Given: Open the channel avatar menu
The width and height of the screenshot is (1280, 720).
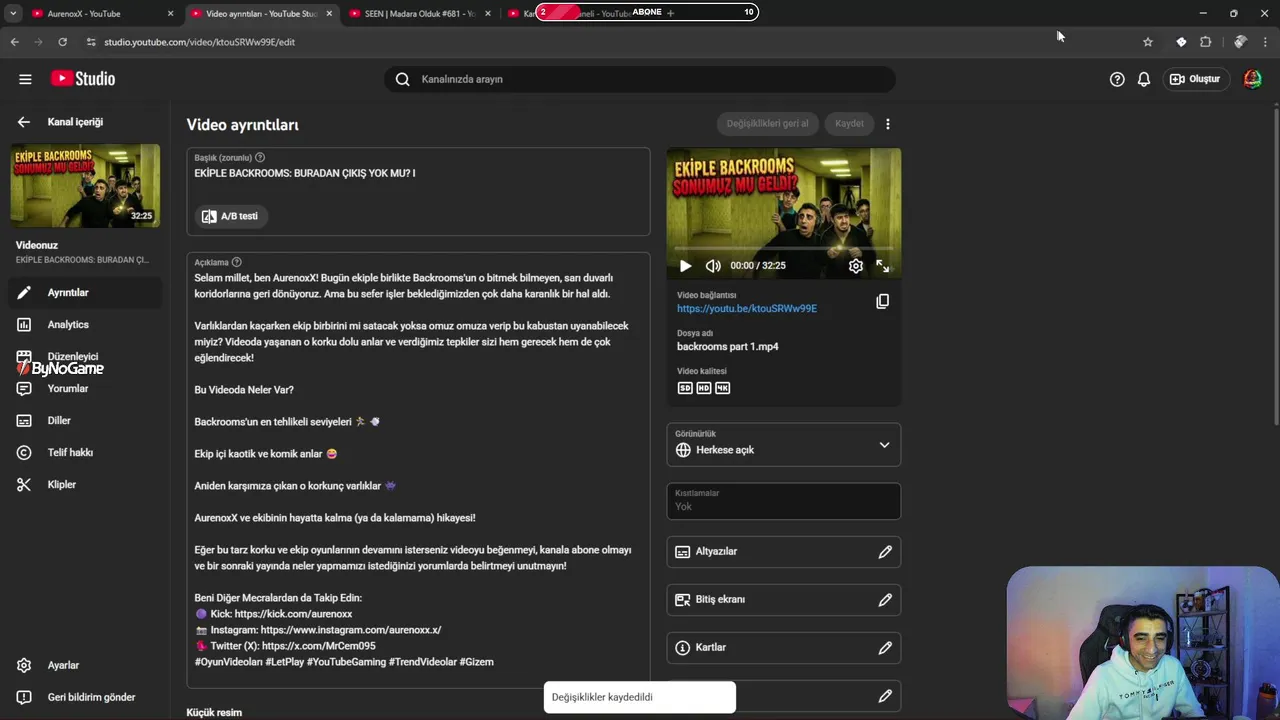Looking at the screenshot, I should [x=1252, y=79].
